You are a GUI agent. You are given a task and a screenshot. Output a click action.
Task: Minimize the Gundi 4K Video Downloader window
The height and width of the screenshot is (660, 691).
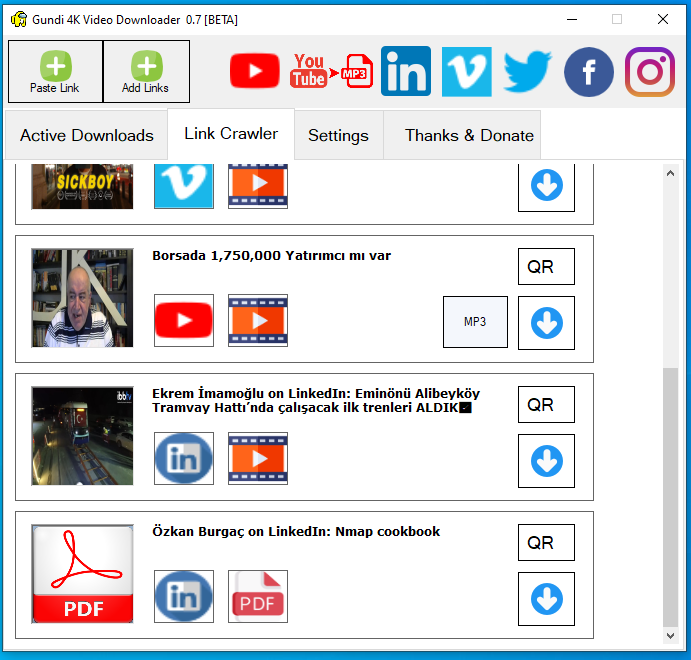point(572,19)
